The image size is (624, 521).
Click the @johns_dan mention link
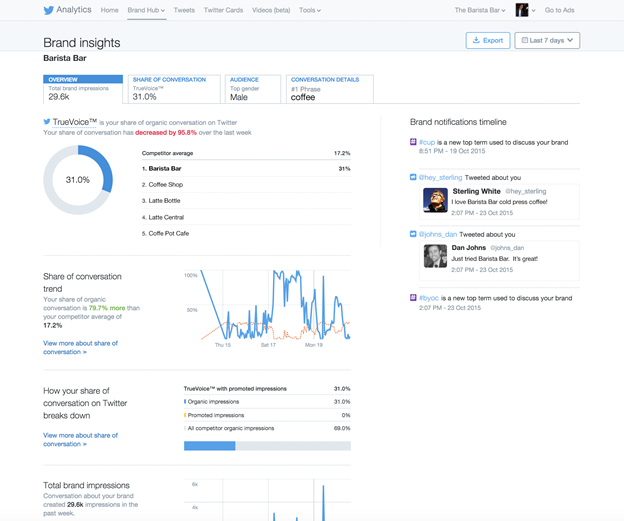point(438,234)
